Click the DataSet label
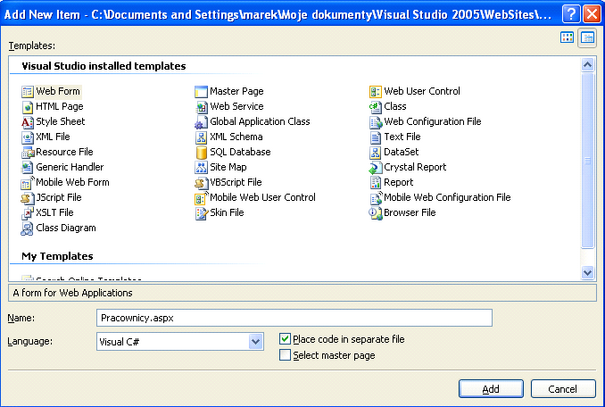This screenshot has height=407, width=605. (401, 152)
